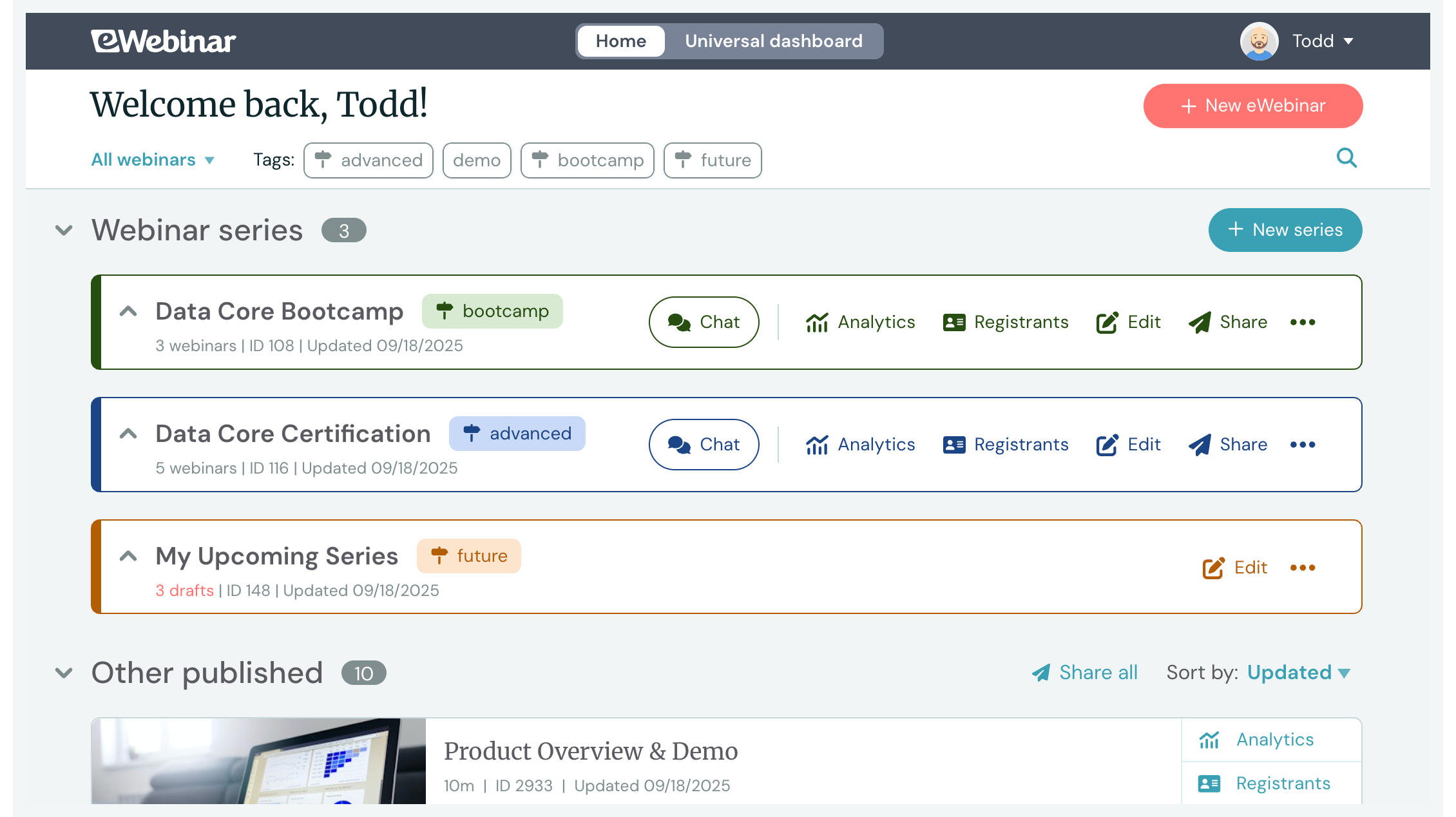Open the All webinars dropdown
Viewport: 1456px width, 817px height.
tap(153, 160)
